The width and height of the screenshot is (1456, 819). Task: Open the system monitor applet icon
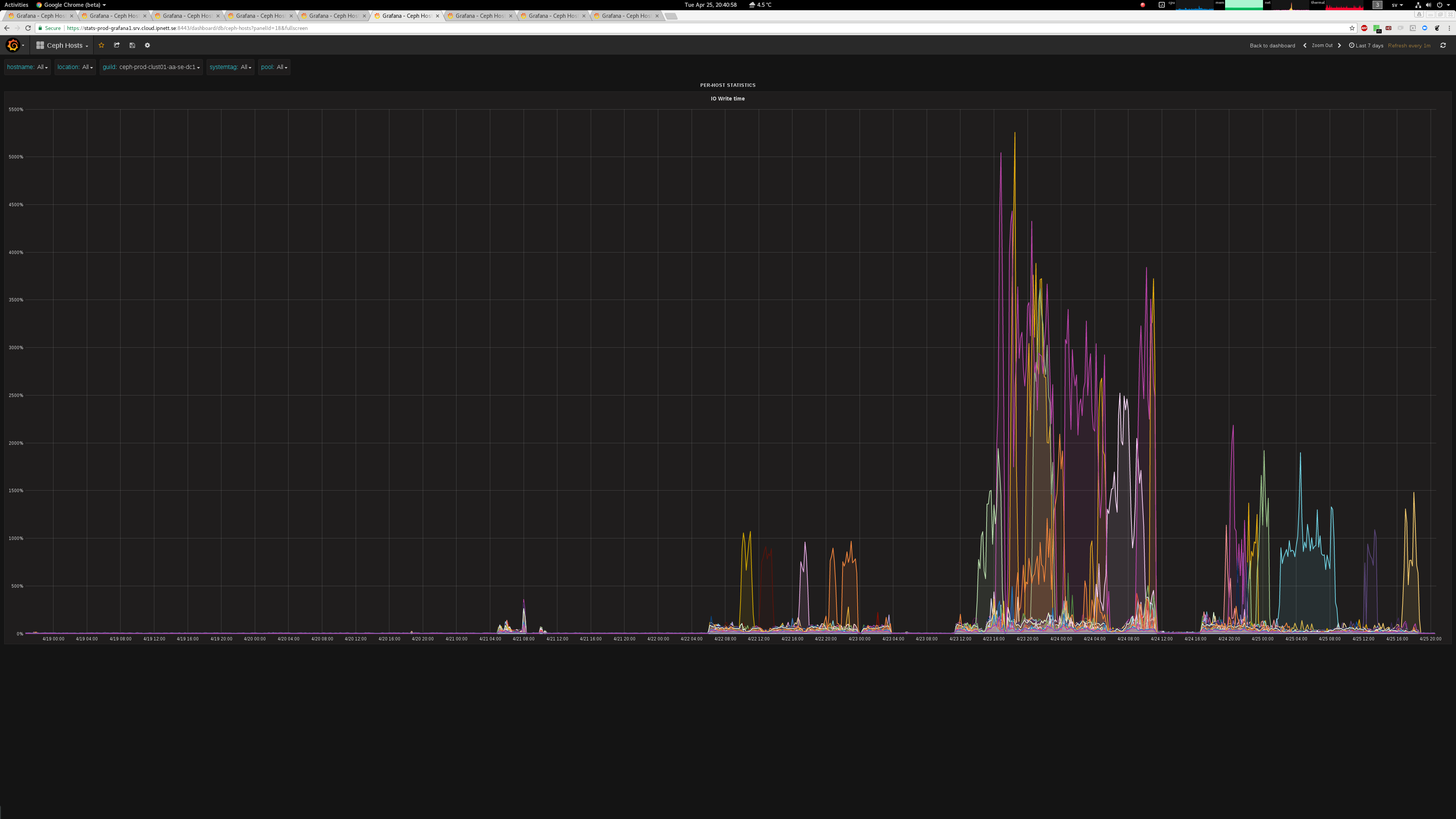1161,5
